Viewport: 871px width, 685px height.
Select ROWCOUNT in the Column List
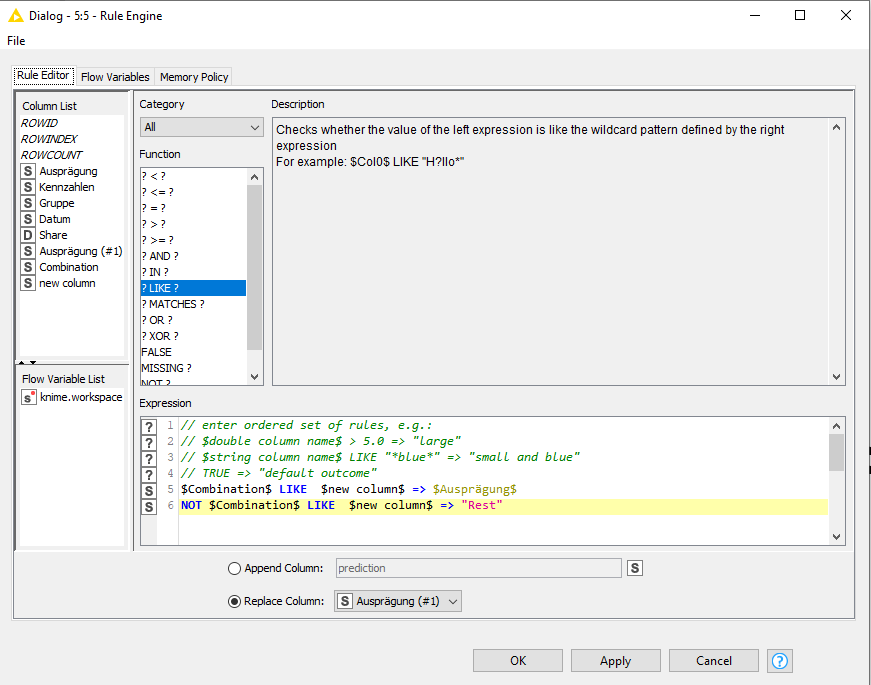tap(51, 155)
